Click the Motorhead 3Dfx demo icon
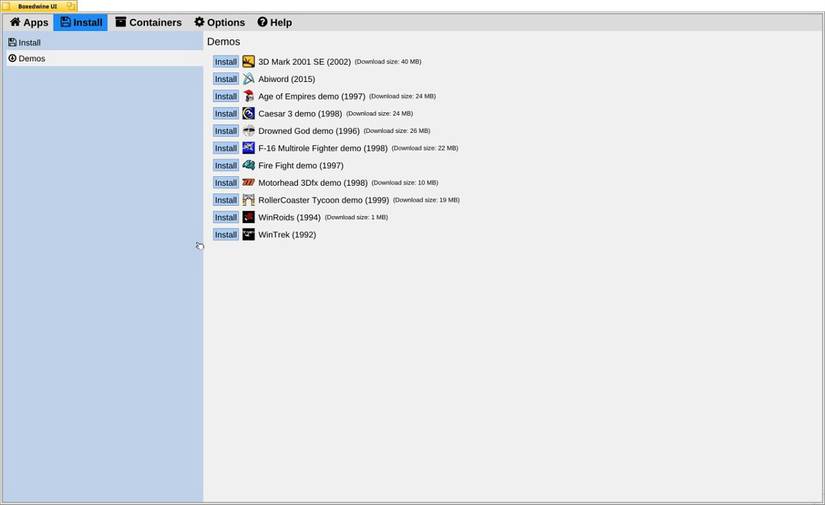This screenshot has width=825, height=505. [x=248, y=183]
